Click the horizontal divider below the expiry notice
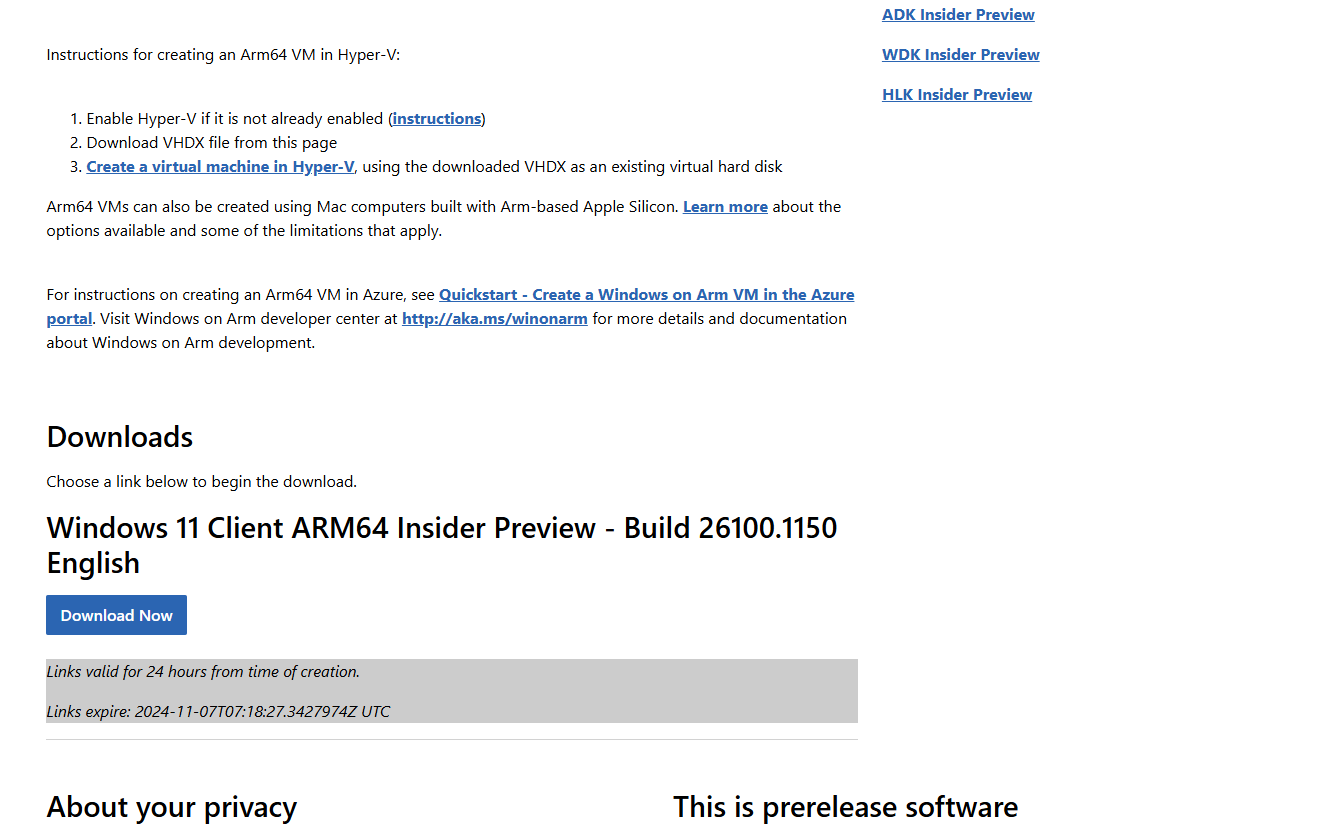Screen dimensions: 1318x831 (451, 740)
